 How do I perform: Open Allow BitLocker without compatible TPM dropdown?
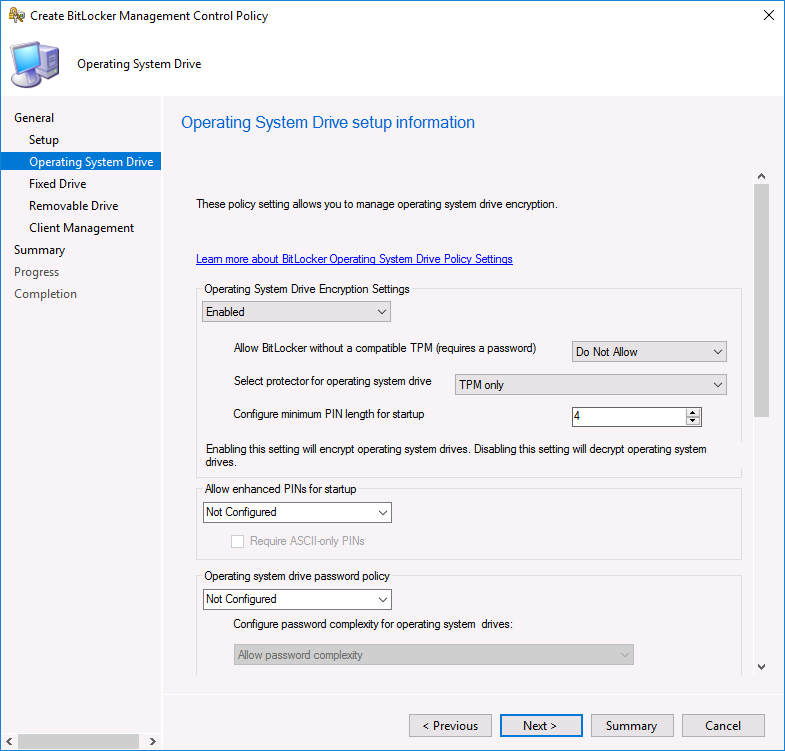coord(649,352)
